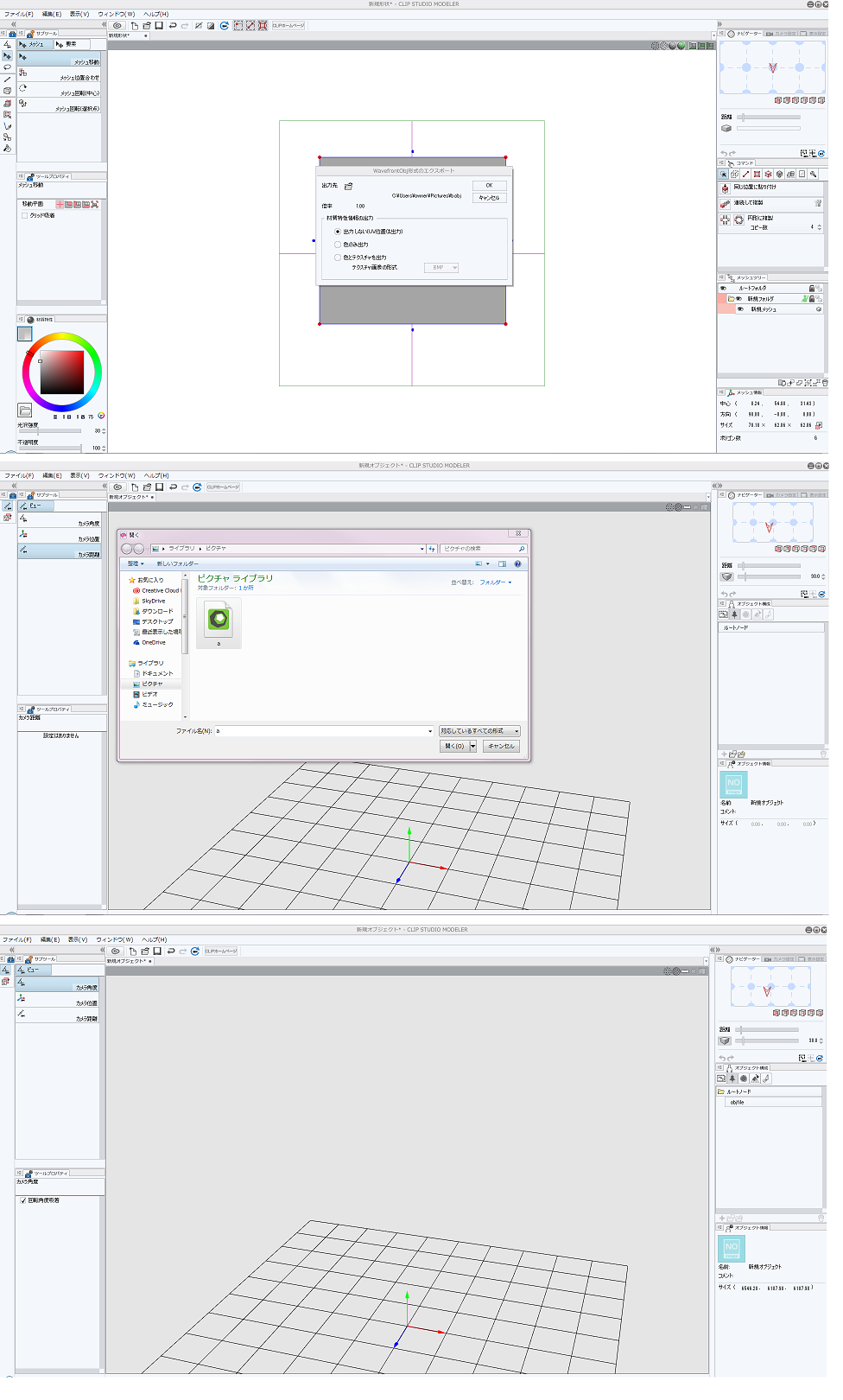
Task: Click first view cube icon under top navigator
Action: pos(777,100)
